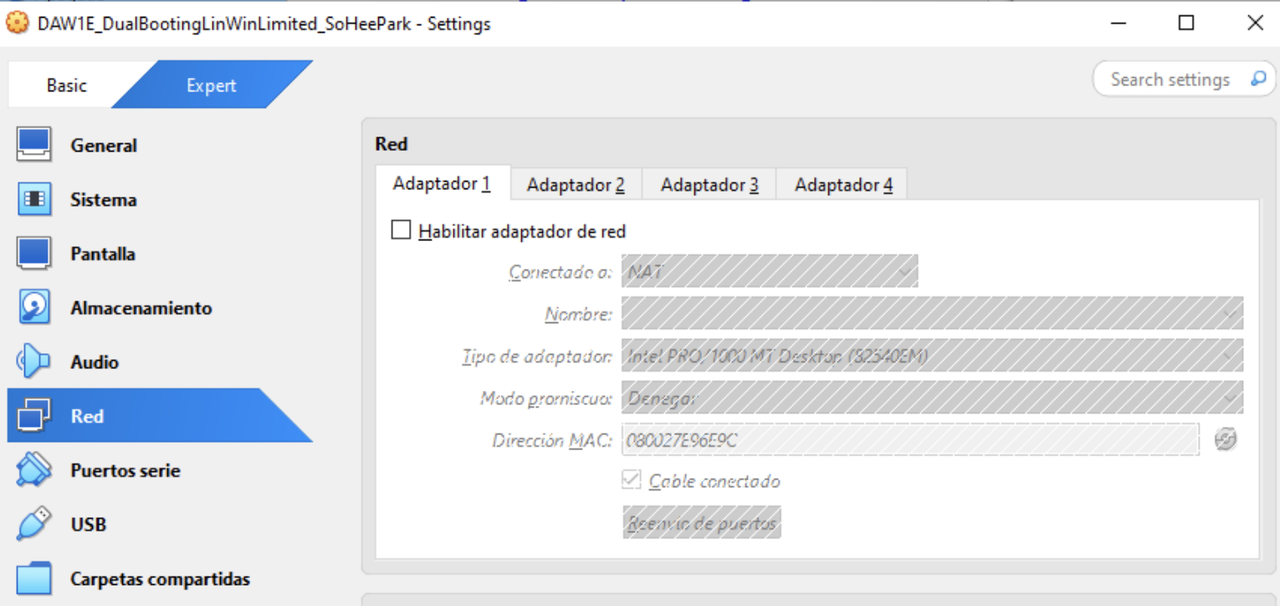Image resolution: width=1280 pixels, height=606 pixels.
Task: Open the Pantalla settings section
Action: 160,253
